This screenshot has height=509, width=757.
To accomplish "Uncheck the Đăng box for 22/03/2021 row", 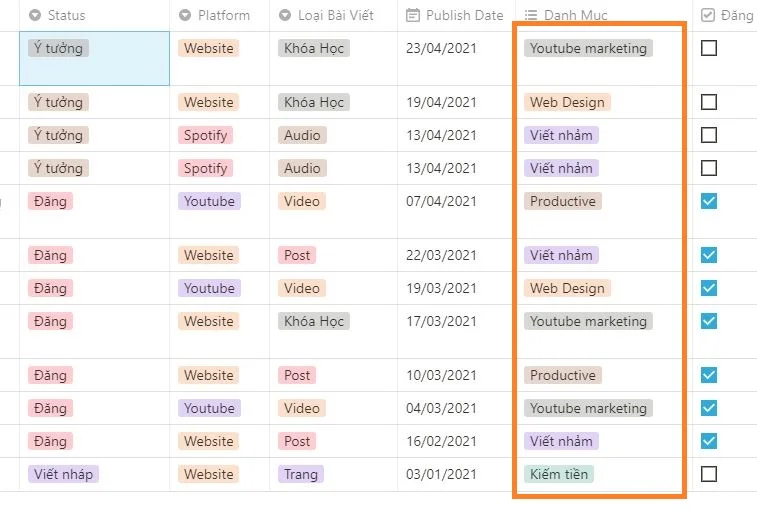I will [x=709, y=255].
